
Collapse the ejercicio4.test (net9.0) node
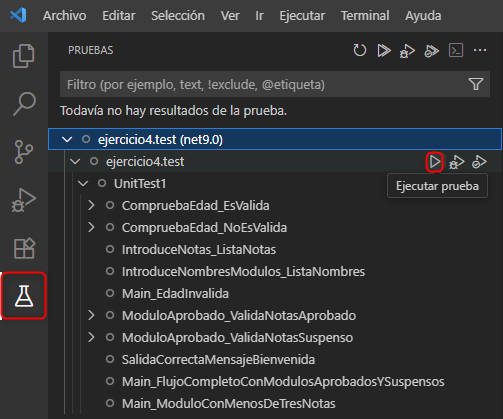pyautogui.click(x=67, y=139)
